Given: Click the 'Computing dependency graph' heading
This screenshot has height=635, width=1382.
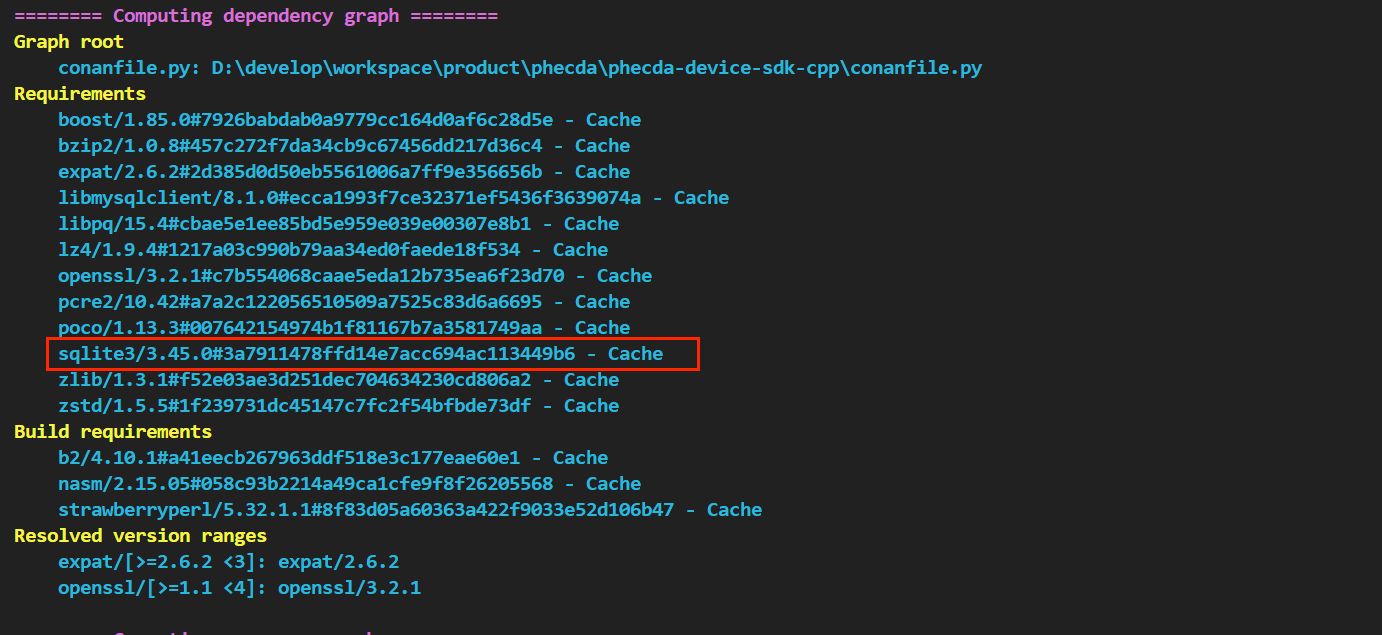Looking at the screenshot, I should 256,16.
